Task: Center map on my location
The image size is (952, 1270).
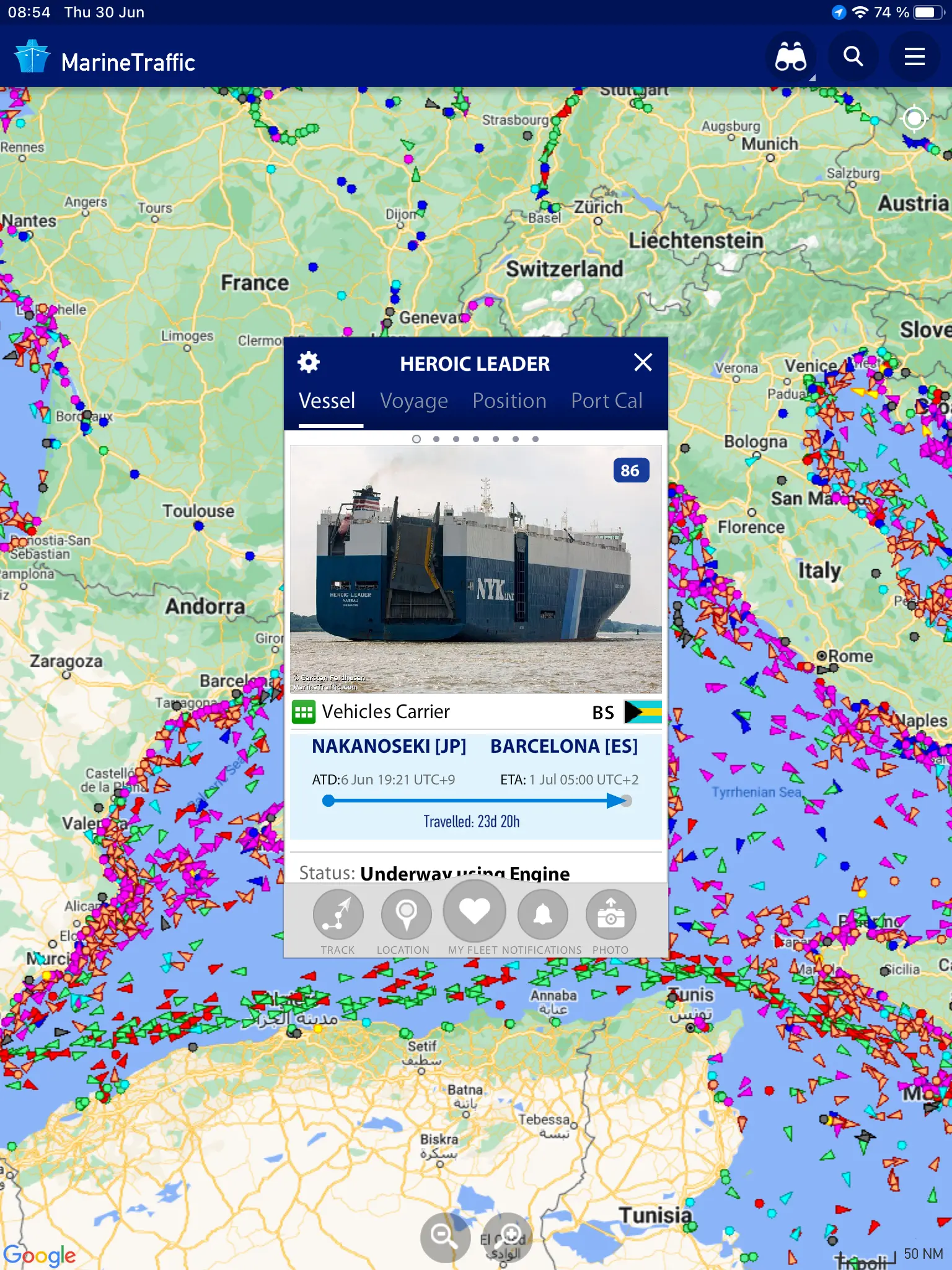Action: tap(914, 118)
